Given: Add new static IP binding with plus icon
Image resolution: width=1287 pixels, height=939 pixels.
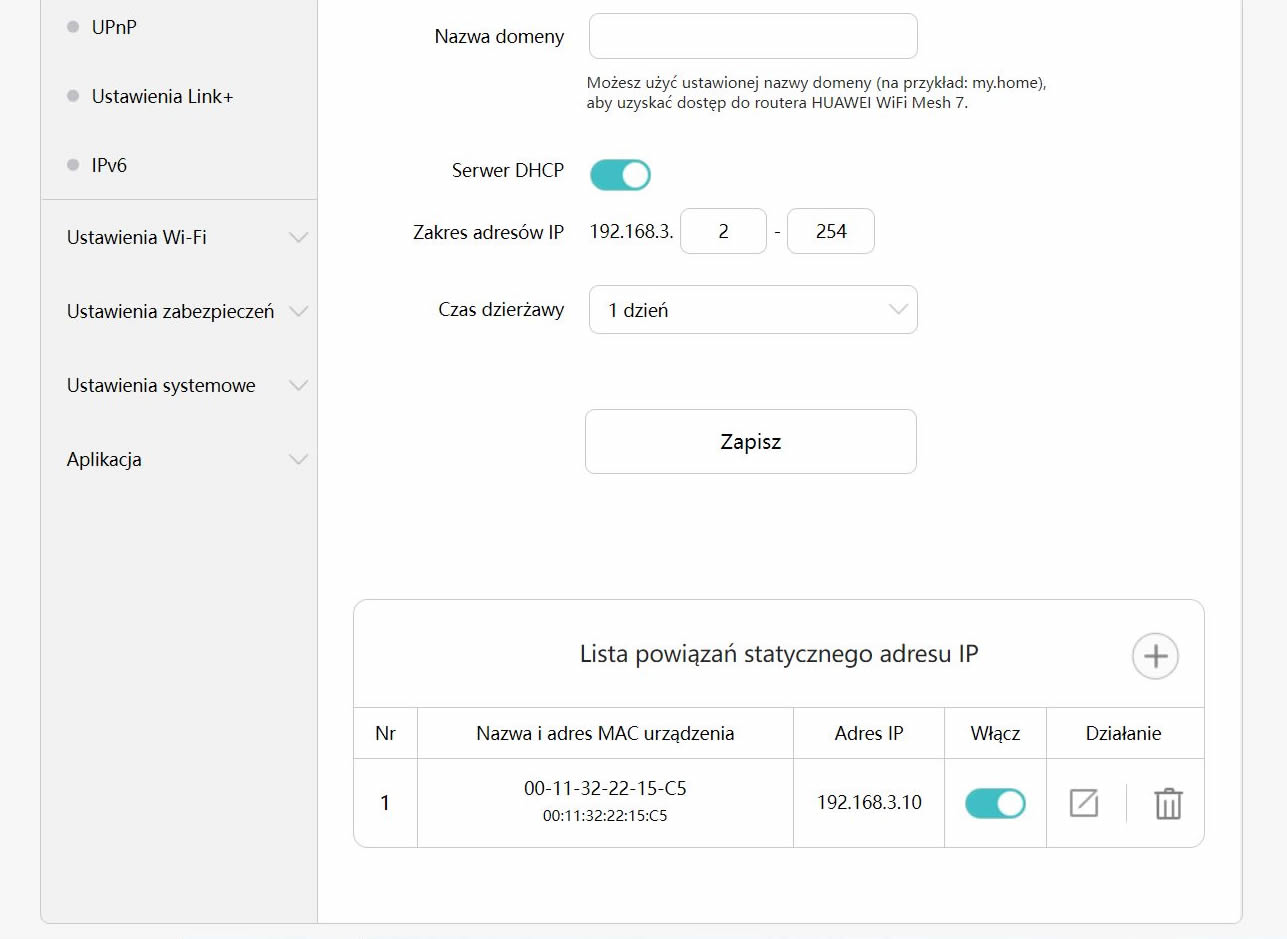Looking at the screenshot, I should tap(1155, 656).
